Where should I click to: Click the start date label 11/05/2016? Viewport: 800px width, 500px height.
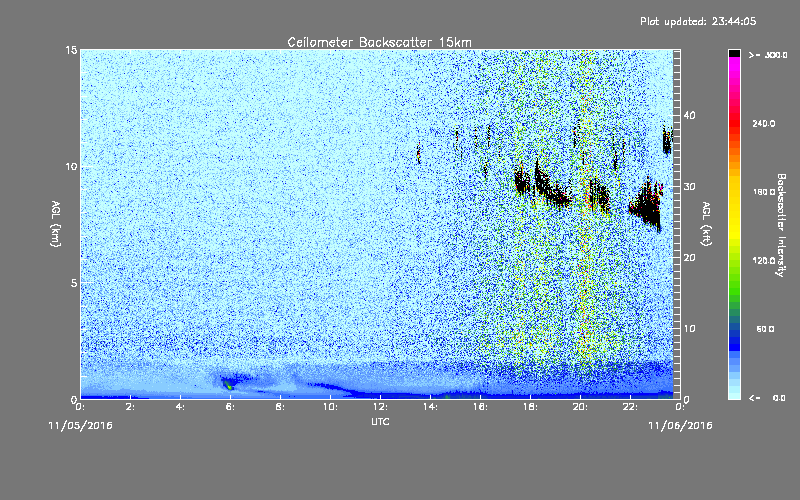80,426
